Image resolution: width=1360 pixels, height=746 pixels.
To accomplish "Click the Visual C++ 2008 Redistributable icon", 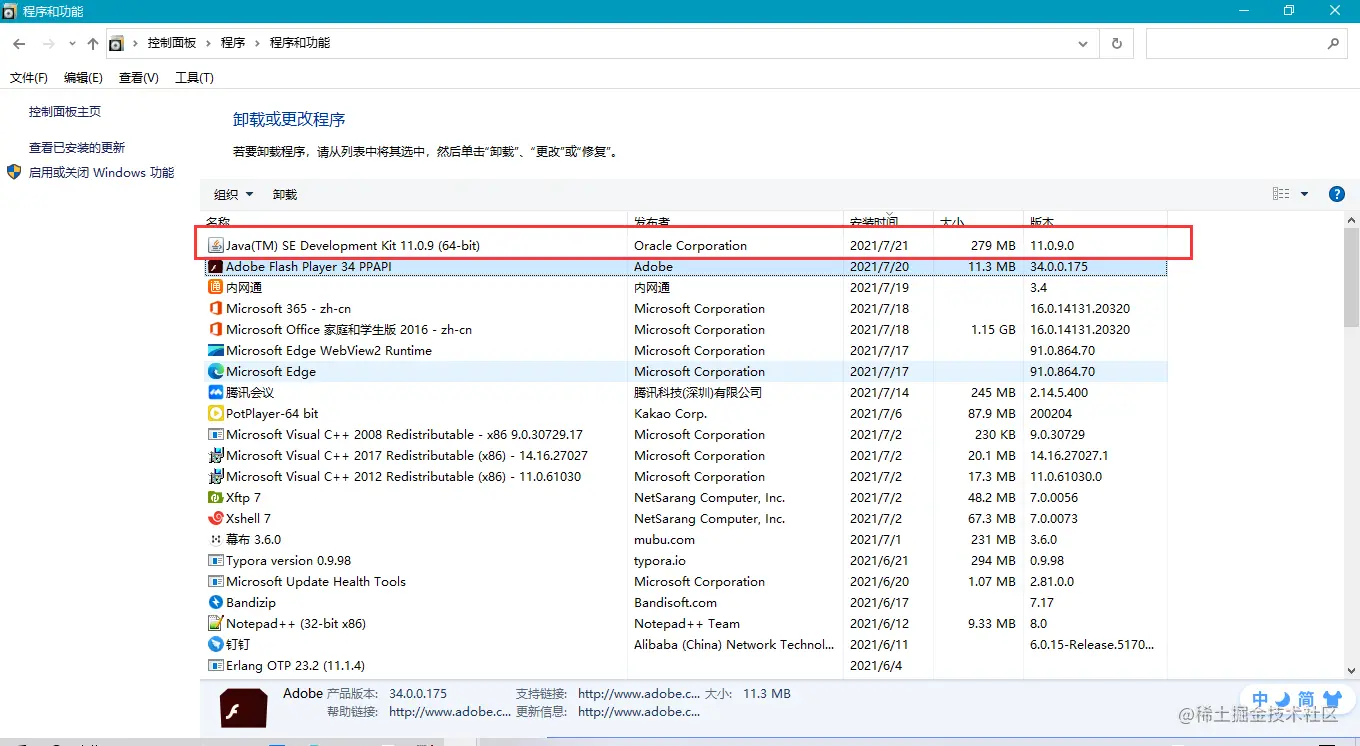I will [215, 435].
